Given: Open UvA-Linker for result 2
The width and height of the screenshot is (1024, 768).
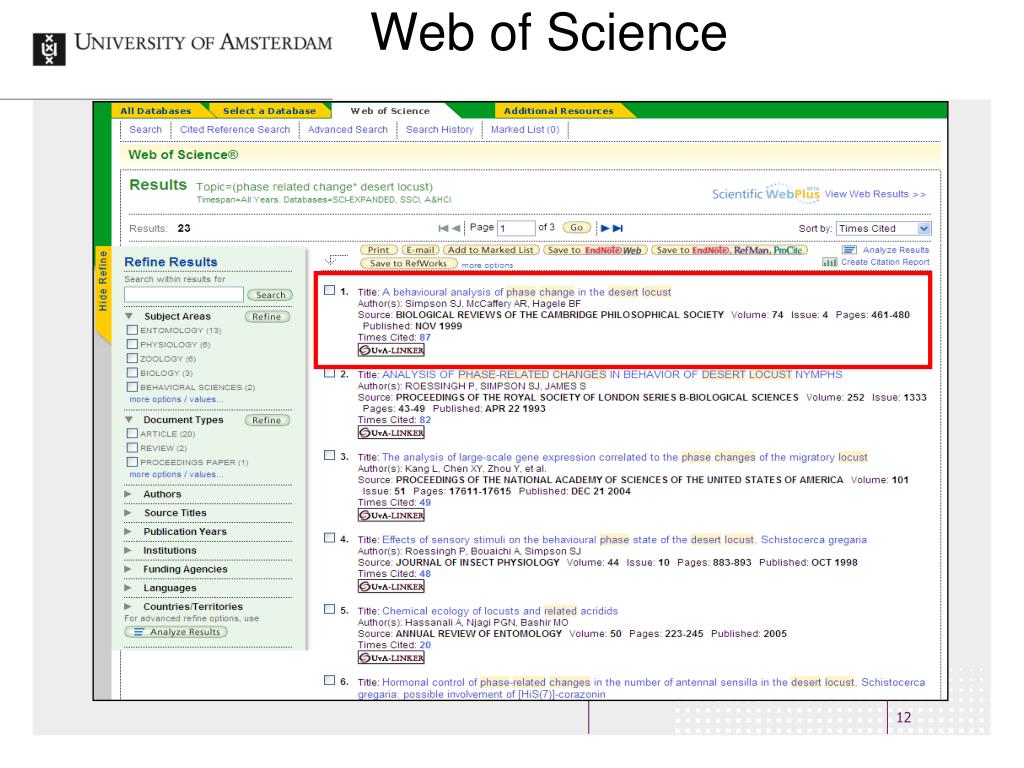Looking at the screenshot, I should pyautogui.click(x=391, y=432).
